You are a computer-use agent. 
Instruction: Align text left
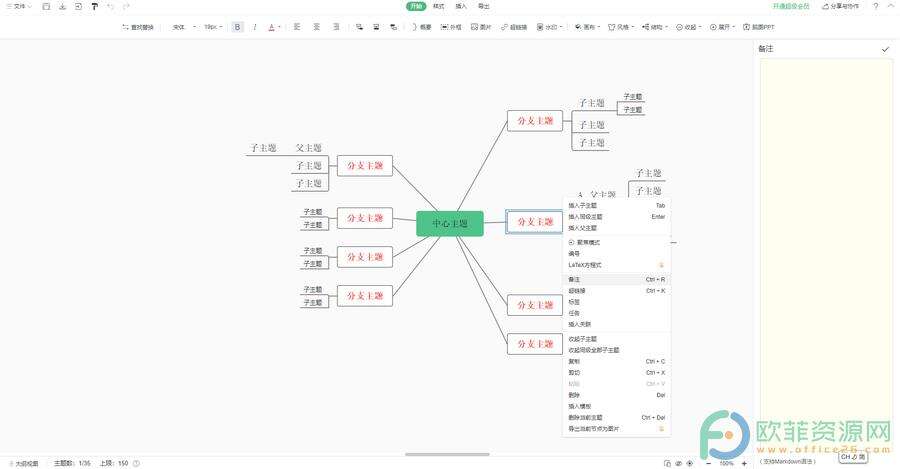297,27
